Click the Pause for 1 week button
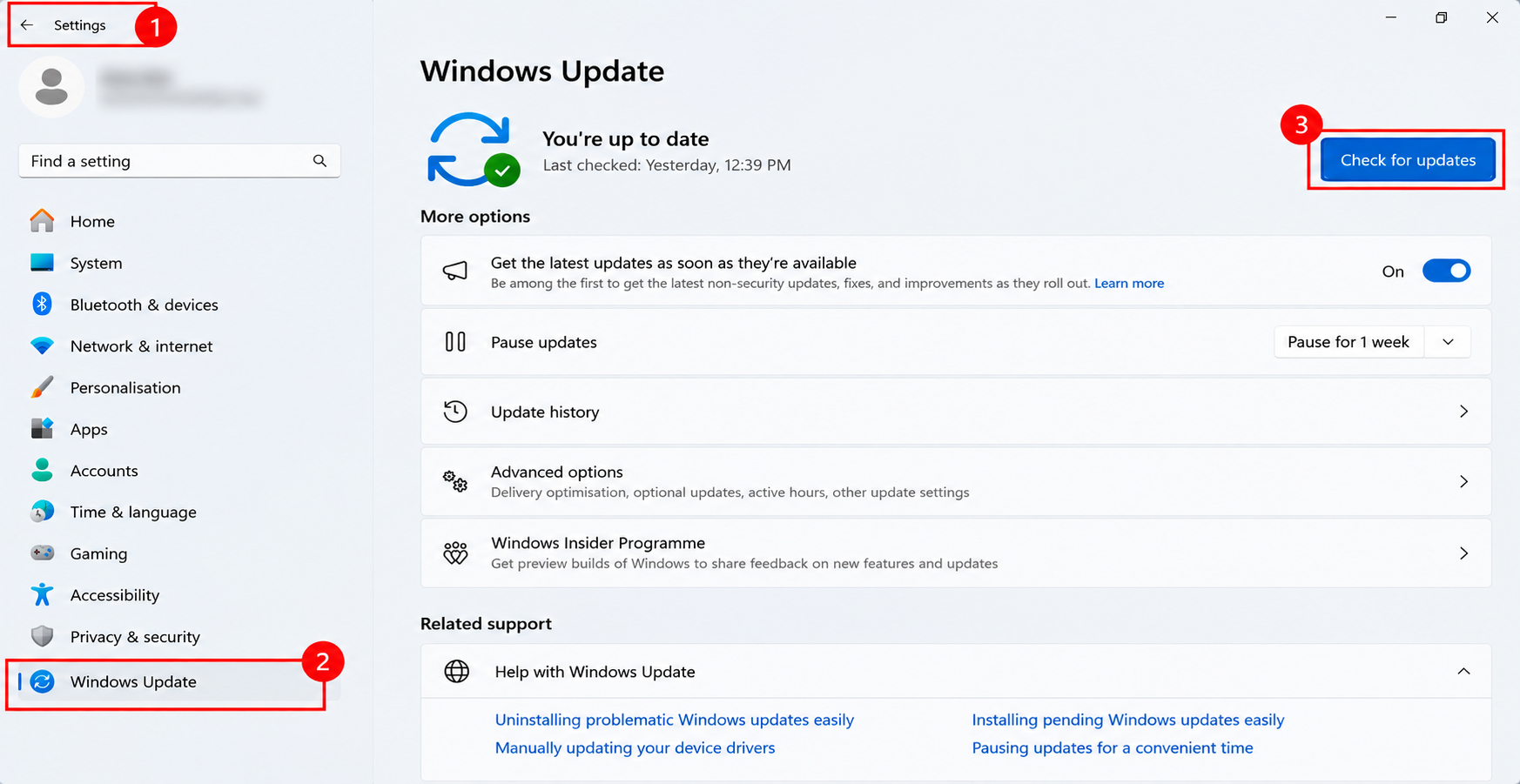The image size is (1520, 784). point(1348,342)
